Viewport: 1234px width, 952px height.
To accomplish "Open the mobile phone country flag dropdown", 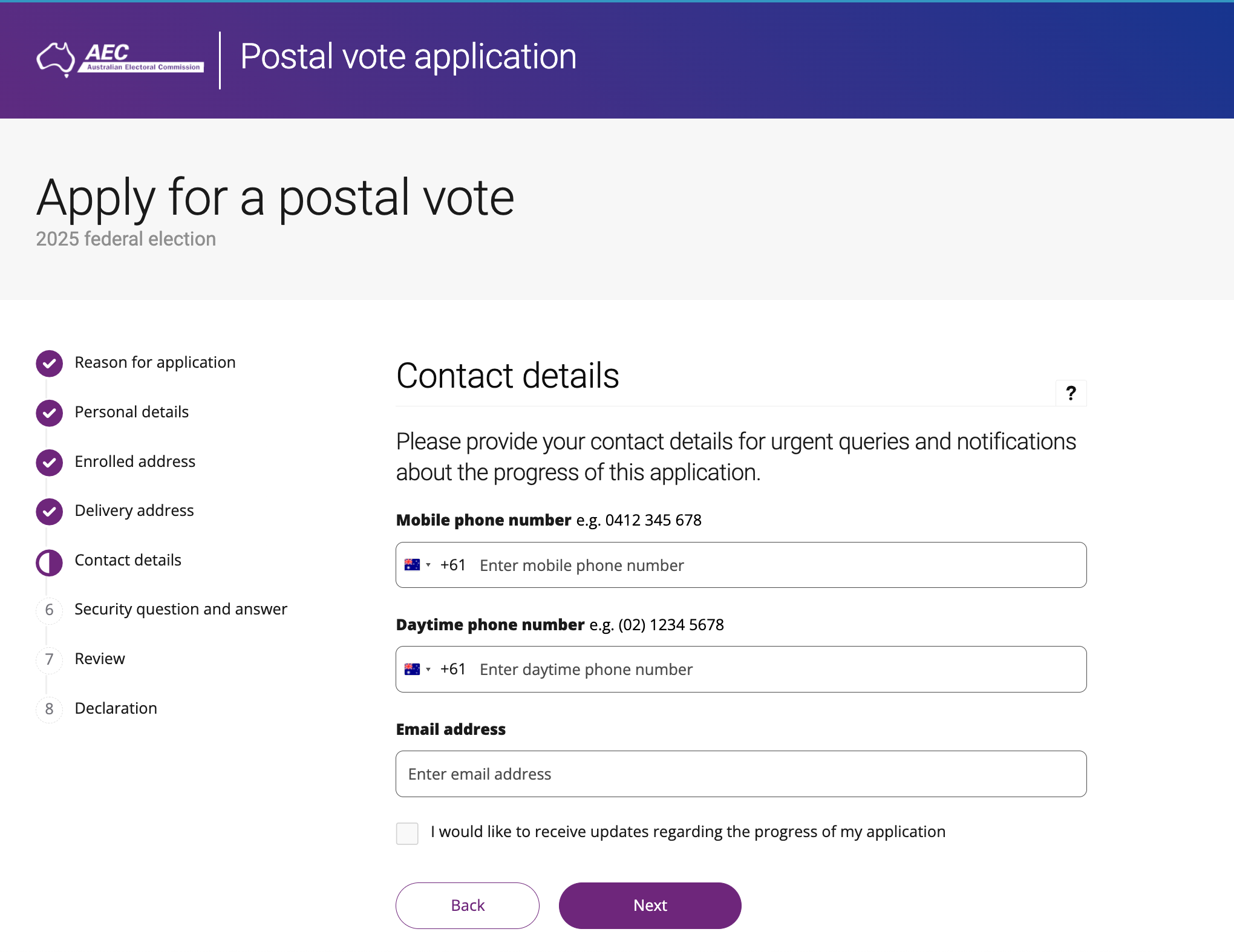I will click(x=417, y=565).
